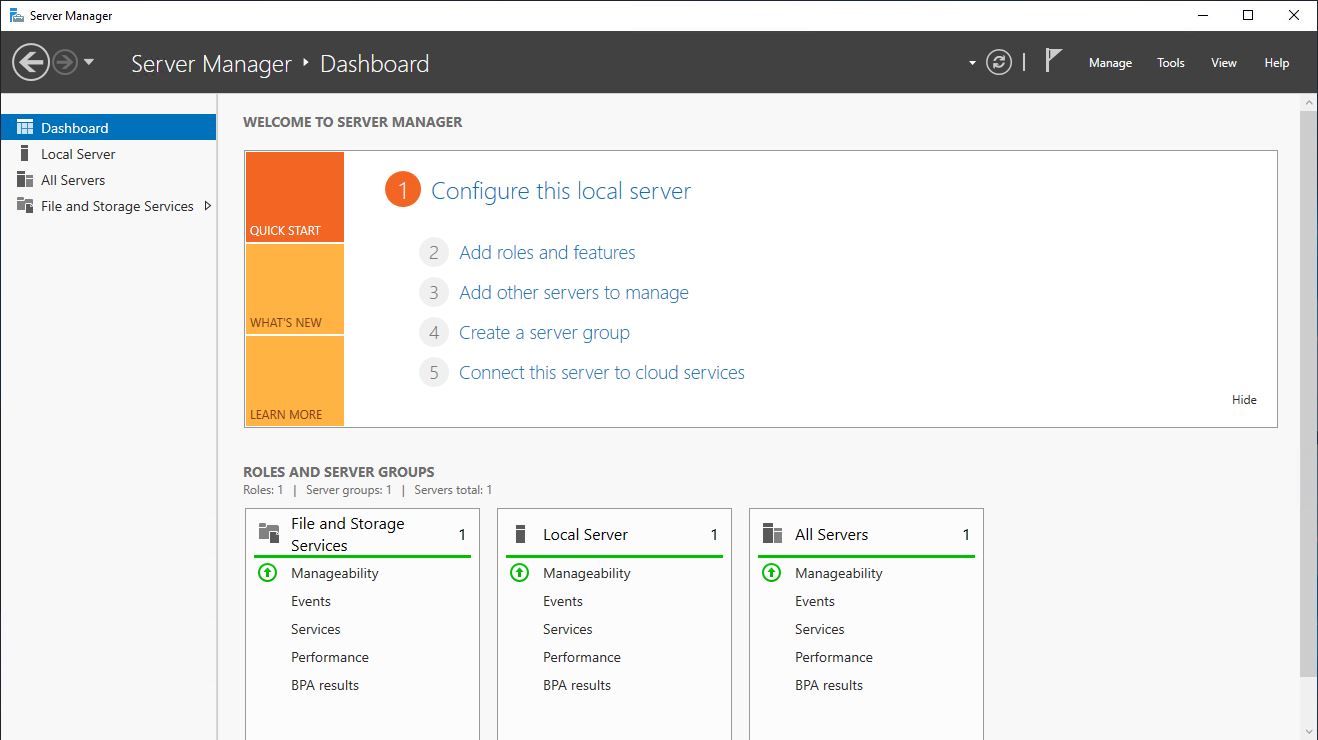The image size is (1318, 740).
Task: Click File and Storage Services sidebar icon
Action: click(x=25, y=205)
